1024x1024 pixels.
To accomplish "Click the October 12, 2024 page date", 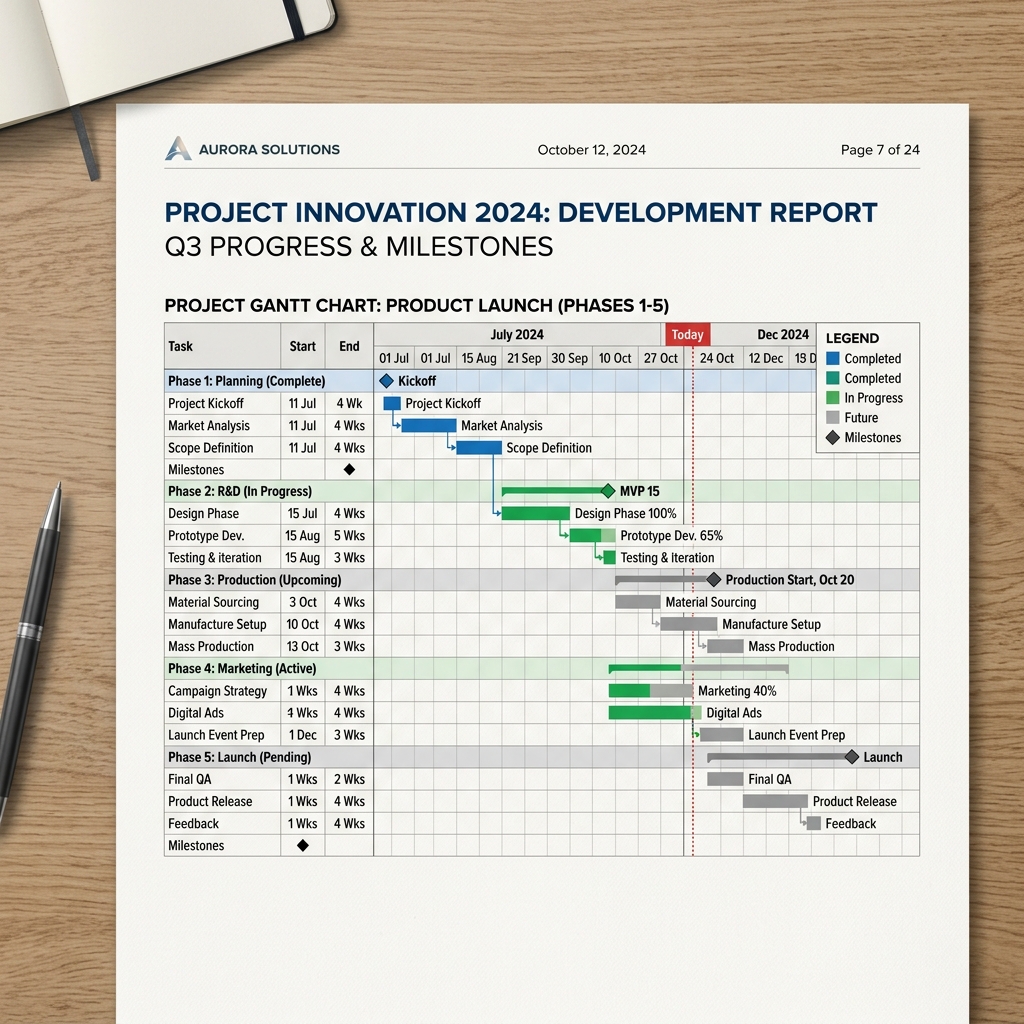I will (x=592, y=150).
